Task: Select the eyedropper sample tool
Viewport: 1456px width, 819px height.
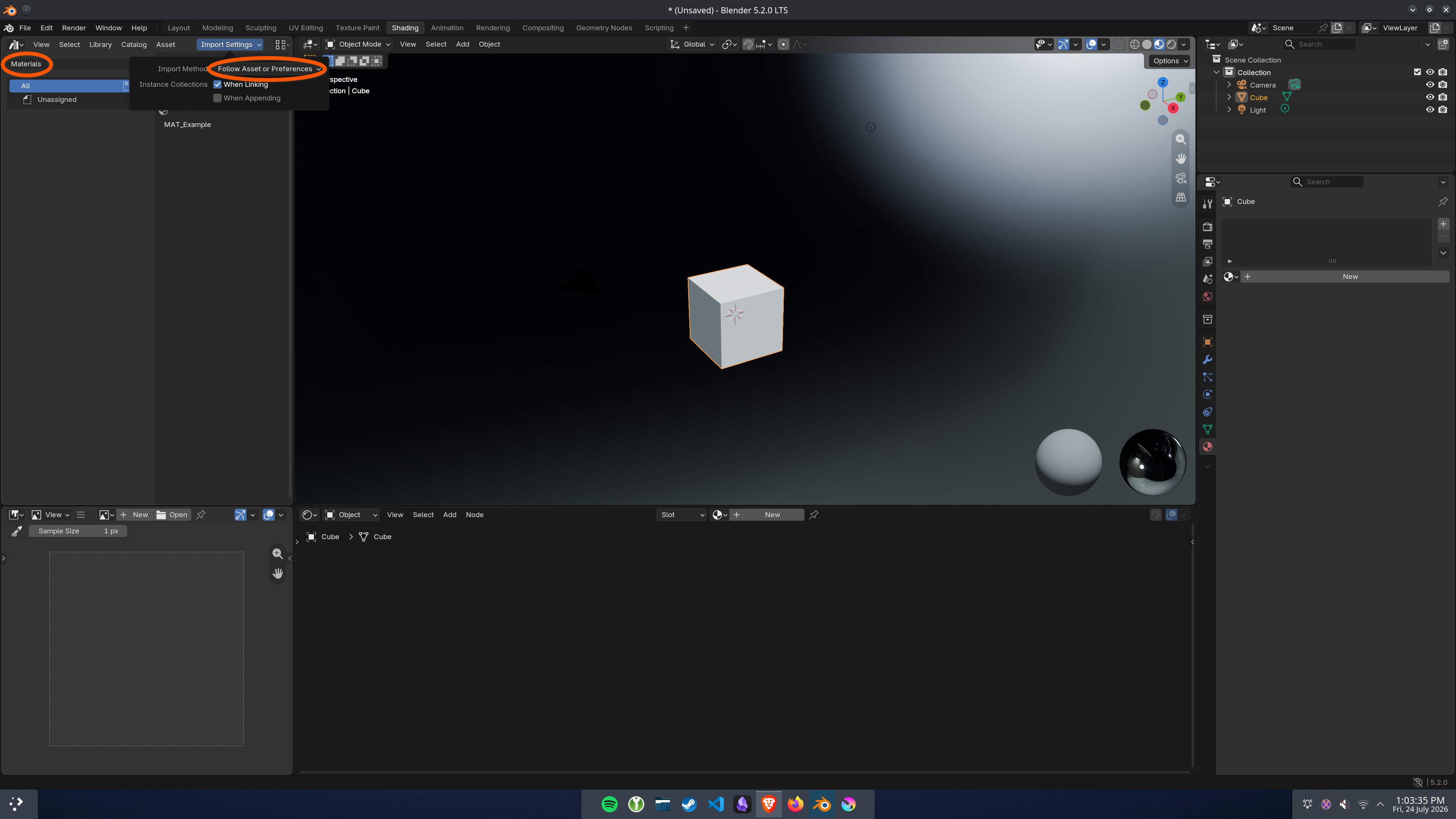Action: [16, 531]
